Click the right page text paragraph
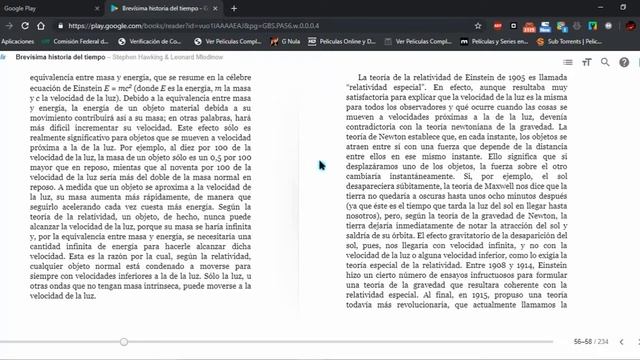 (x=456, y=191)
